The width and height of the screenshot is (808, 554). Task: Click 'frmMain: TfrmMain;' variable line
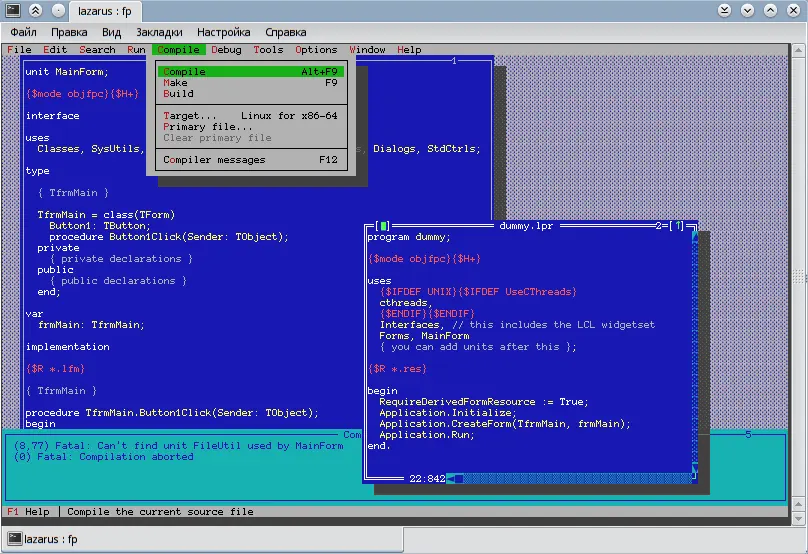pos(91,325)
